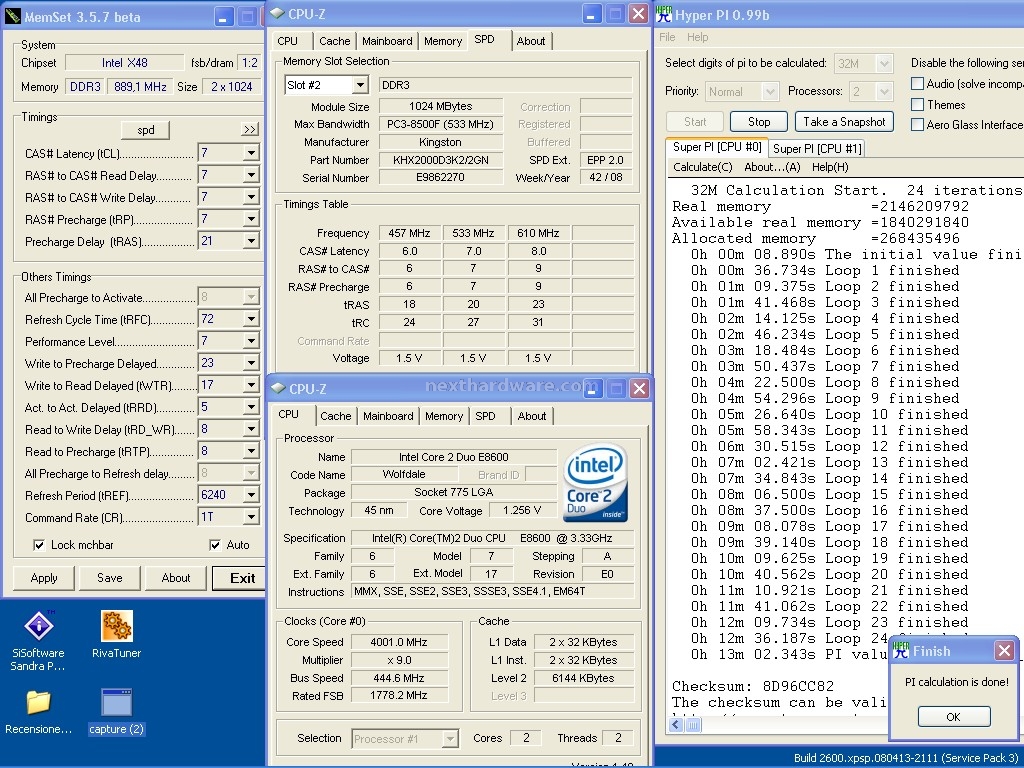Open the Slot #2 memory slot dropdown
1024x768 pixels.
(360, 85)
